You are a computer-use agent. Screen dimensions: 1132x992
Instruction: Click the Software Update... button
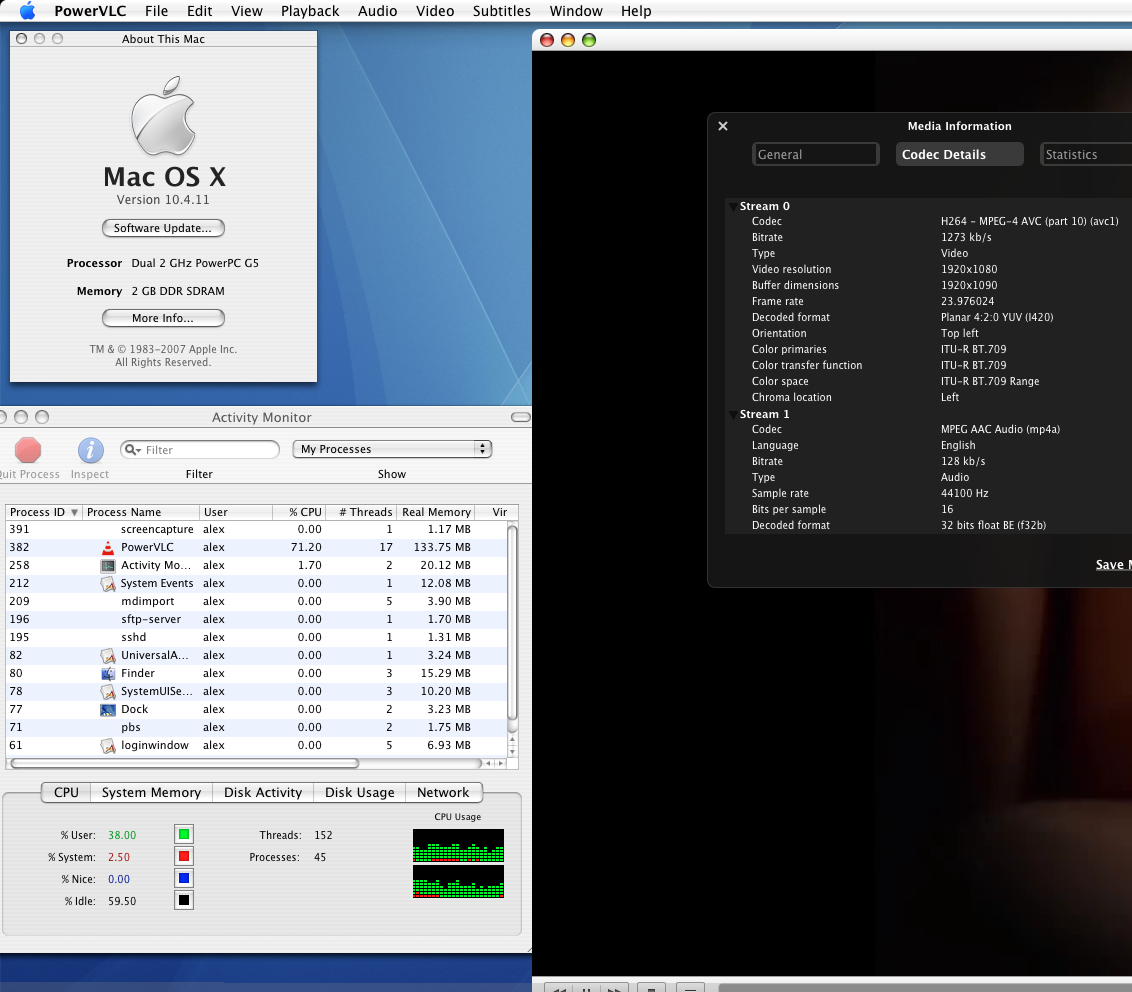coord(163,228)
